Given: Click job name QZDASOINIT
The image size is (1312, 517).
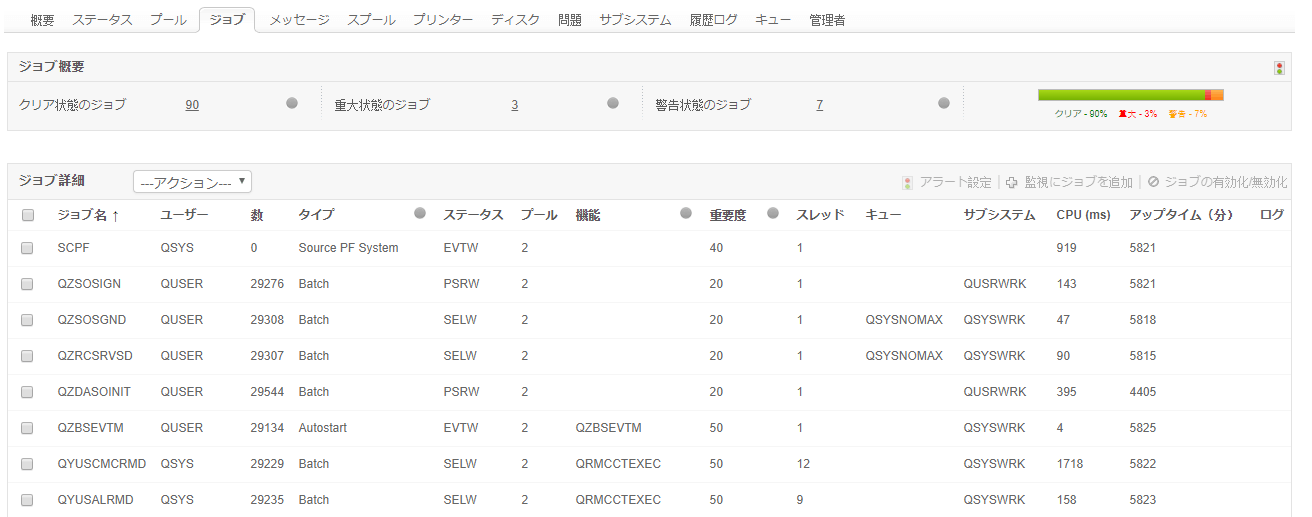Looking at the screenshot, I should point(94,392).
